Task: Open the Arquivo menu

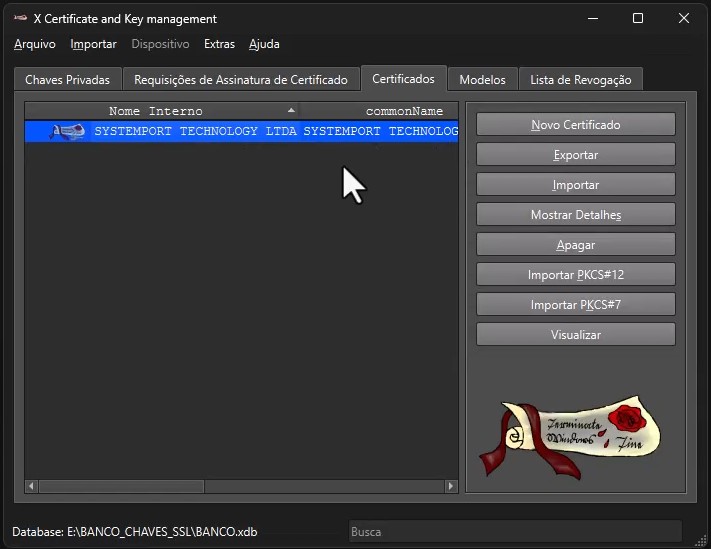Action: (35, 44)
